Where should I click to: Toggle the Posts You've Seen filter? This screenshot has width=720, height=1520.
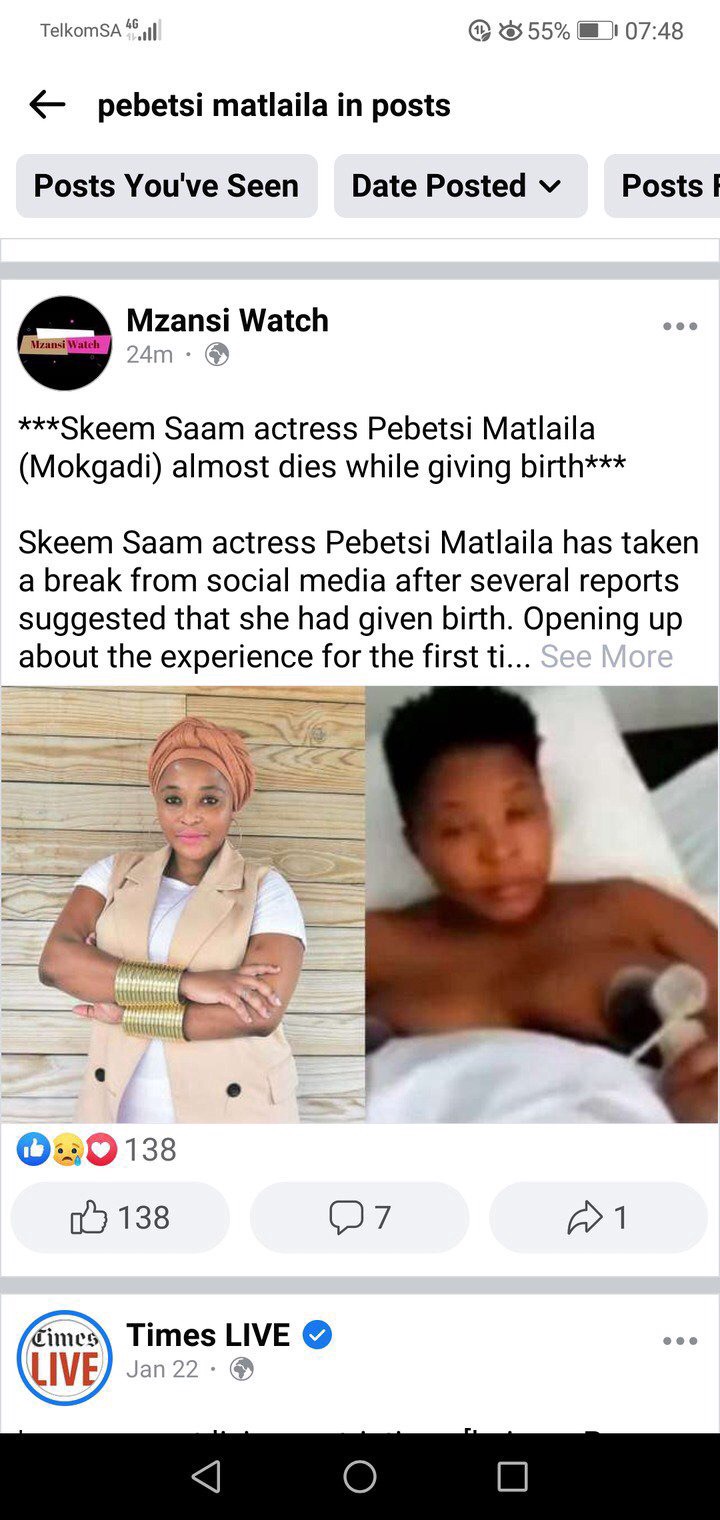[167, 186]
